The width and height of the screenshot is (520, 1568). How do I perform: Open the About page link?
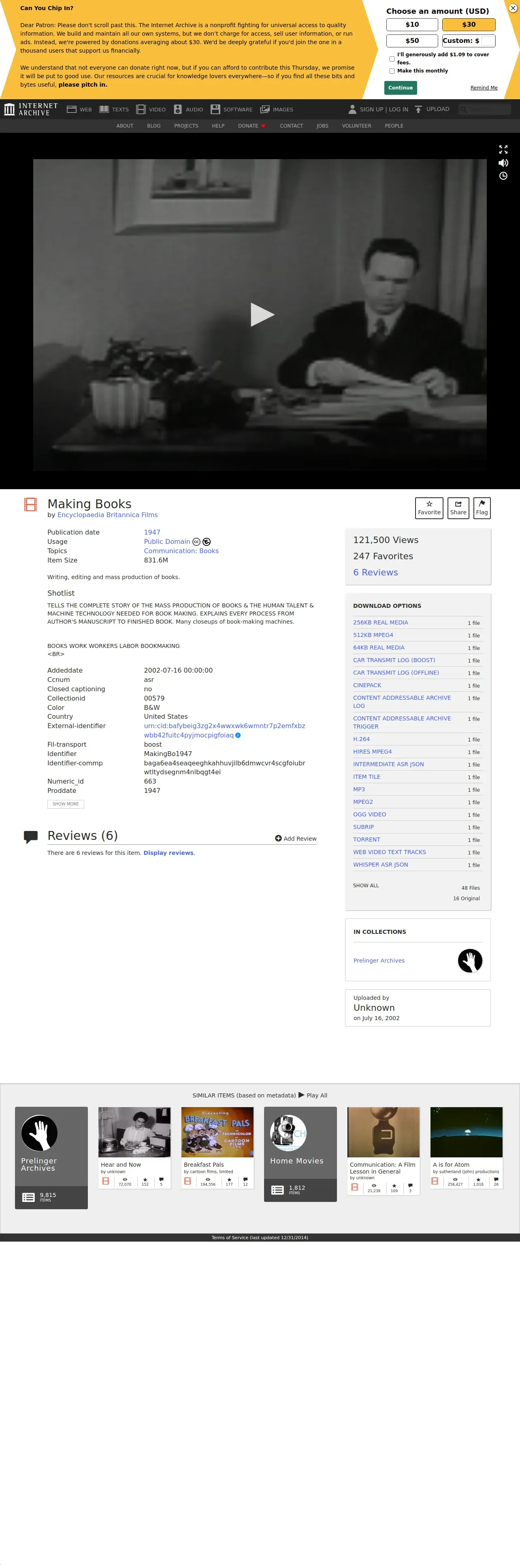coord(125,126)
